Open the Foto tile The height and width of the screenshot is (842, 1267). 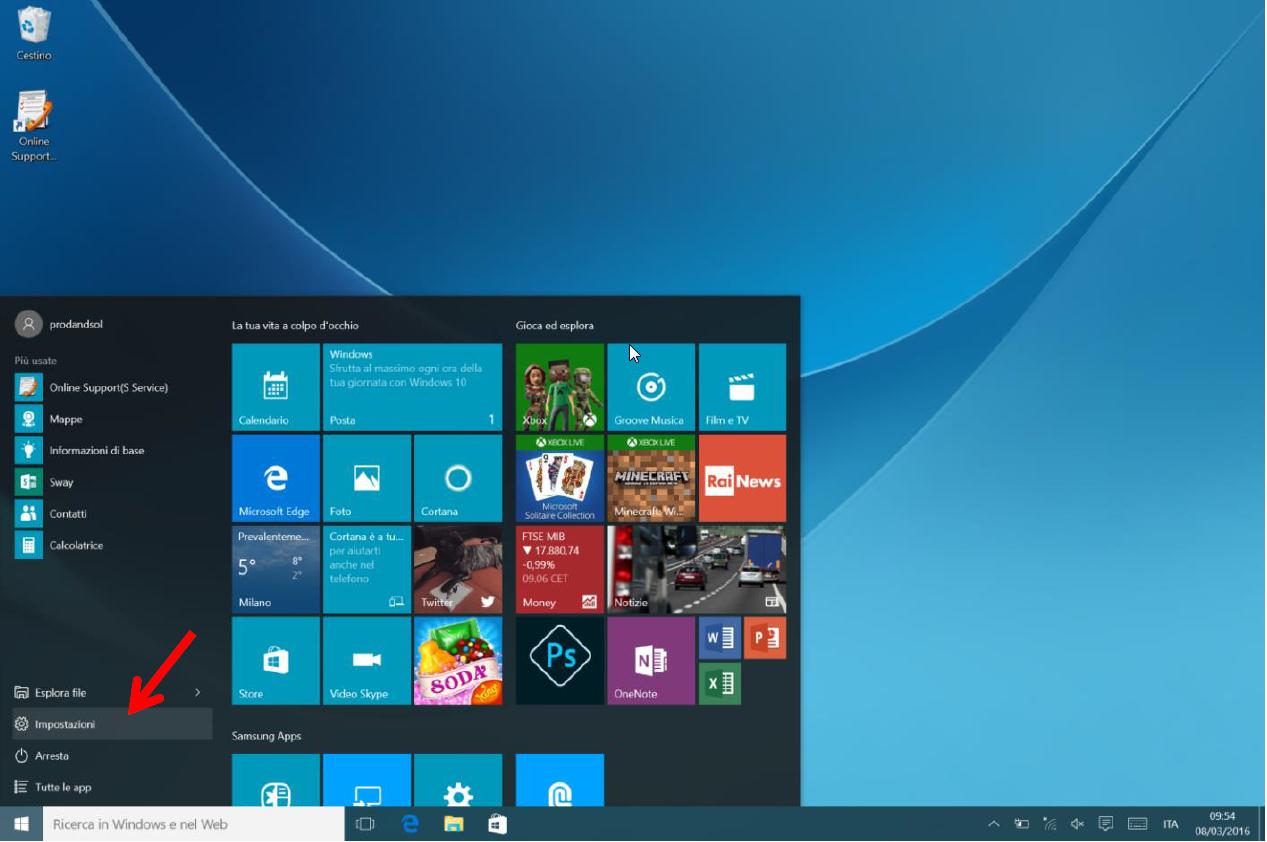pos(367,478)
